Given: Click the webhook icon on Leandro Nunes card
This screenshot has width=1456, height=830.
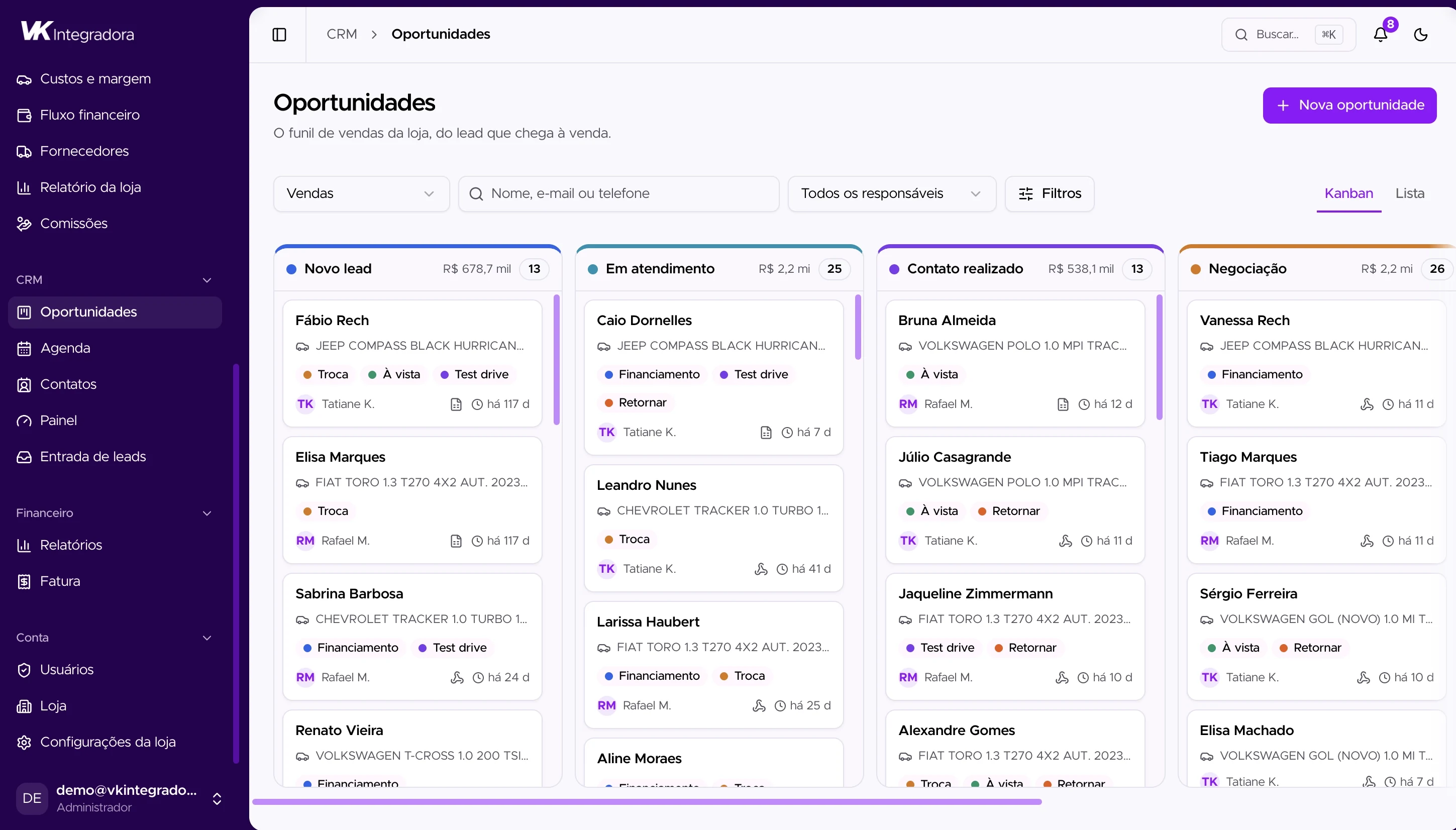Looking at the screenshot, I should point(761,569).
